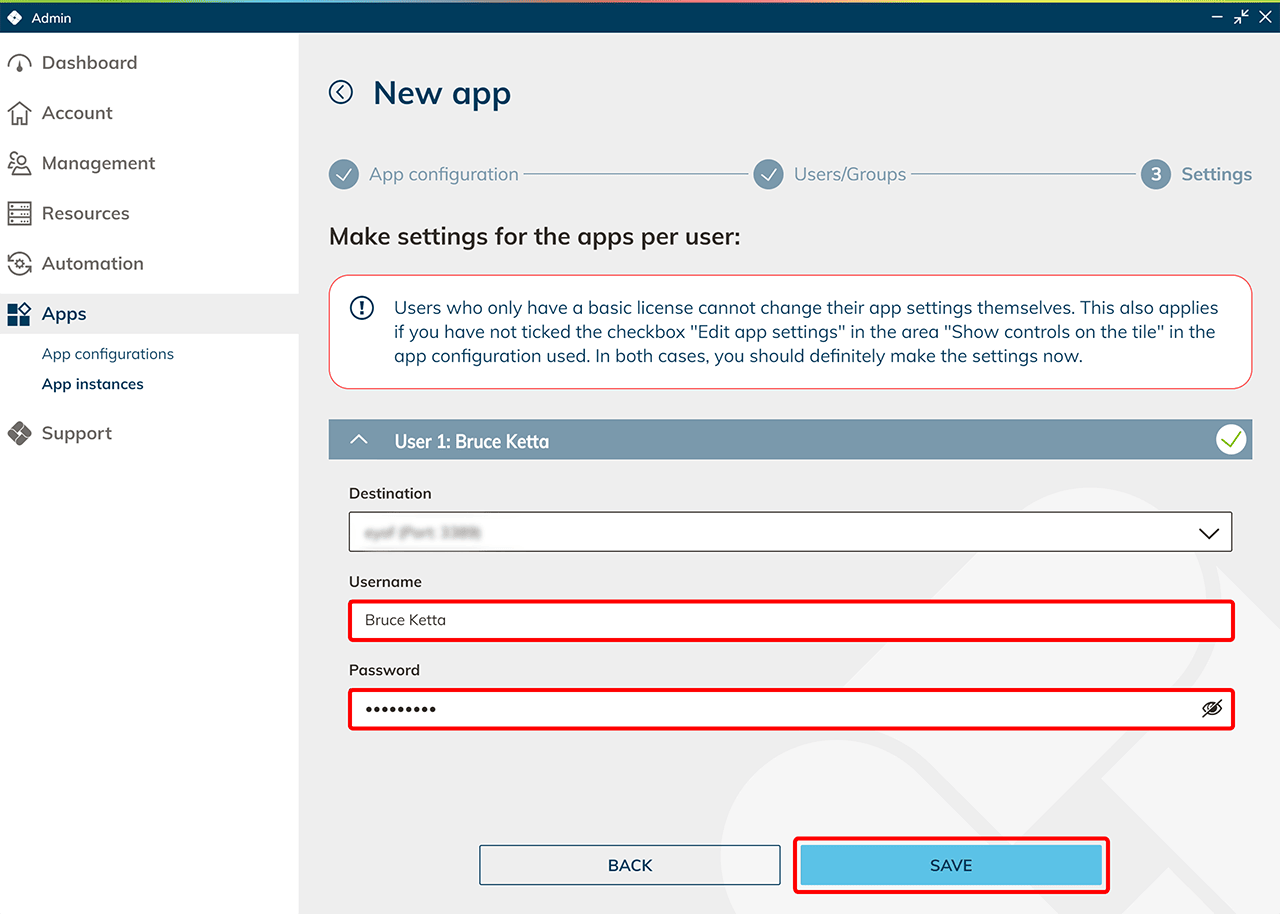Viewport: 1280px width, 914px height.
Task: Click the Management people icon
Action: (19, 163)
